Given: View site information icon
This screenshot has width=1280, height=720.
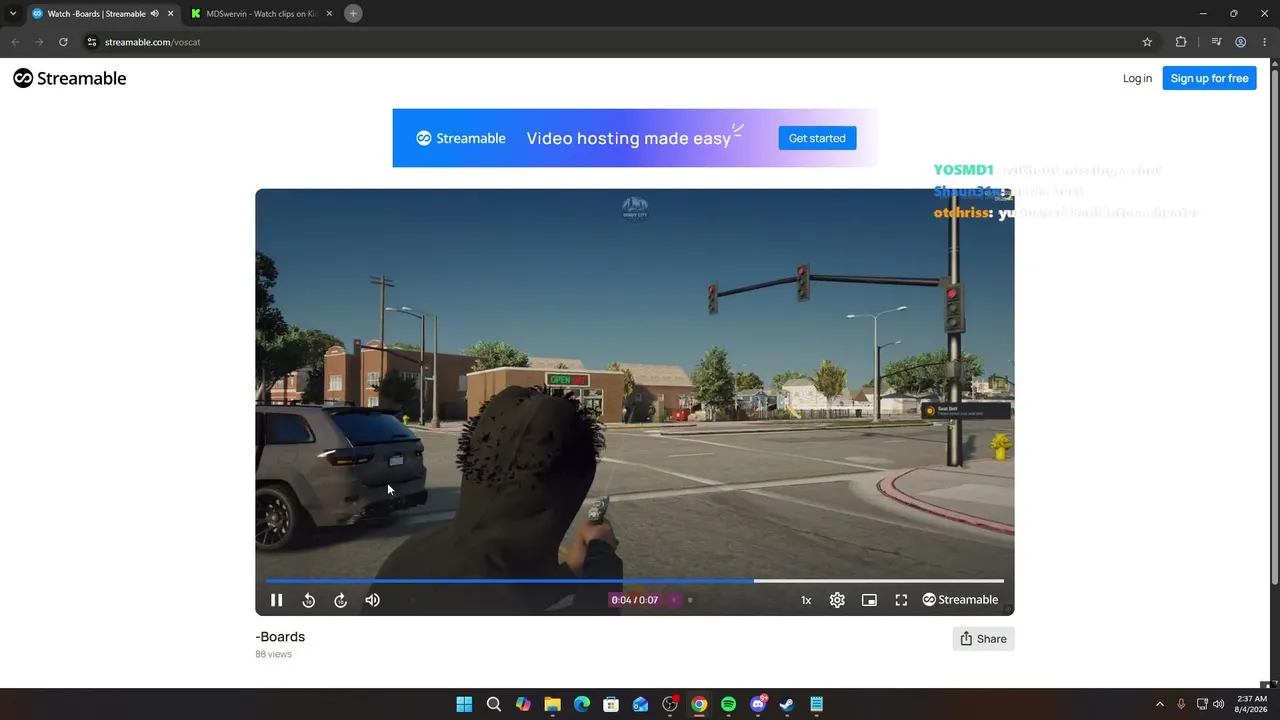Looking at the screenshot, I should tap(91, 42).
